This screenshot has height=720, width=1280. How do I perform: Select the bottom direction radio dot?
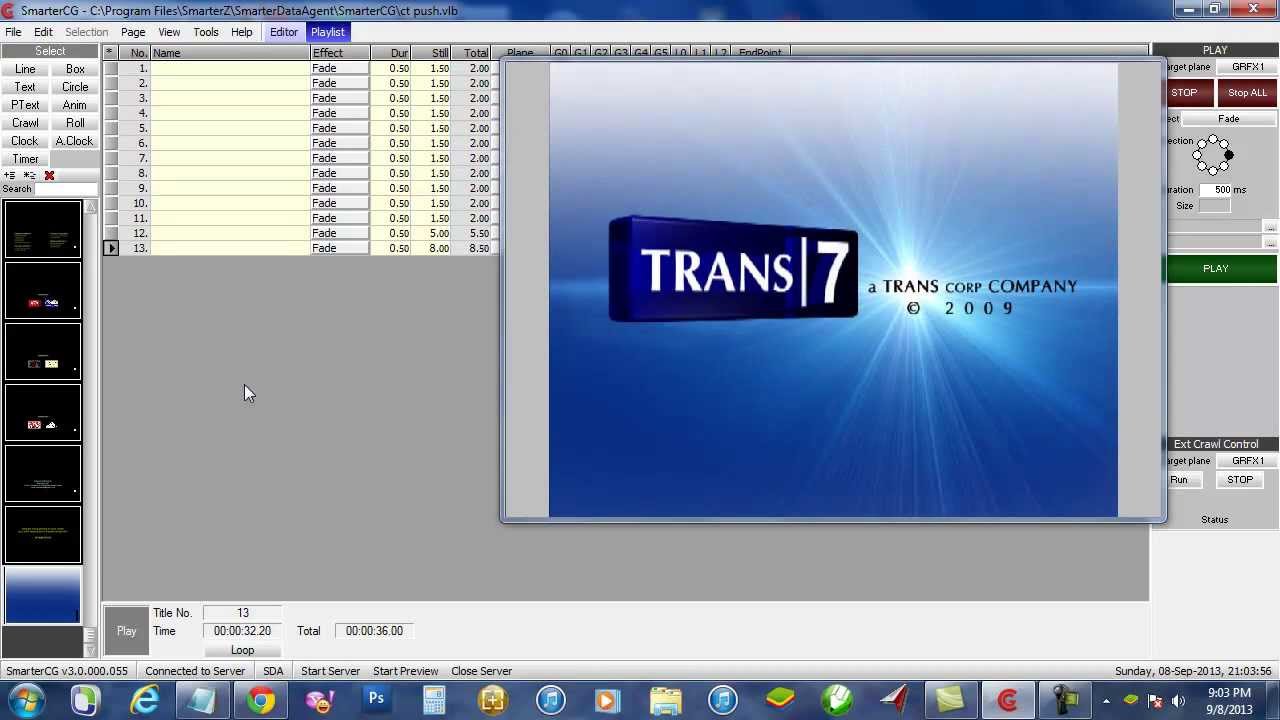pyautogui.click(x=1213, y=171)
